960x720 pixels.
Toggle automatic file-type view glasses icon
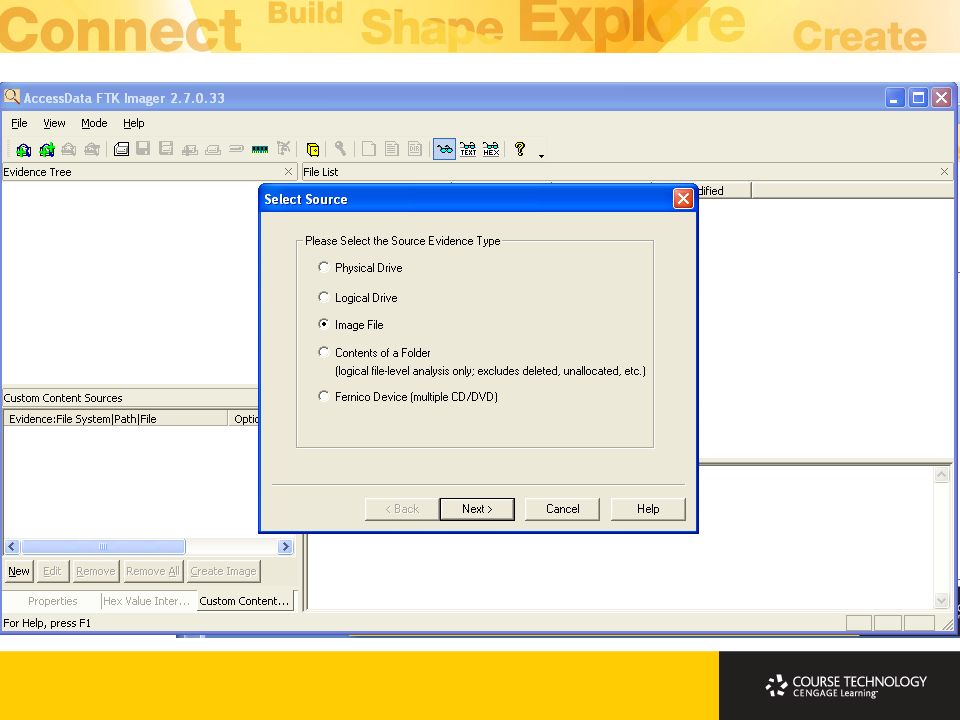click(444, 149)
